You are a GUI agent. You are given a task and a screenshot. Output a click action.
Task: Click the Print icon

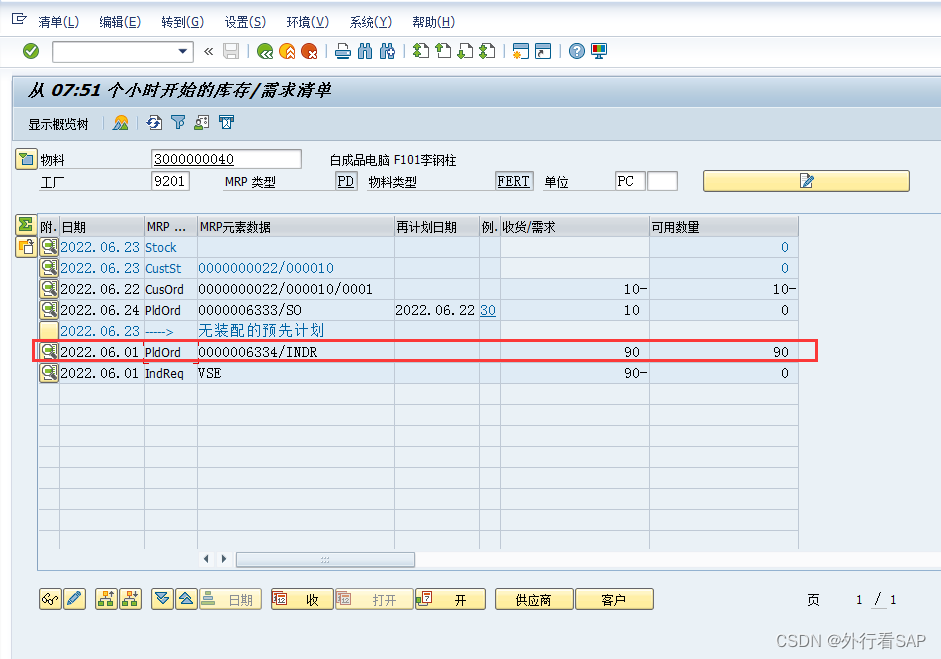pyautogui.click(x=343, y=52)
